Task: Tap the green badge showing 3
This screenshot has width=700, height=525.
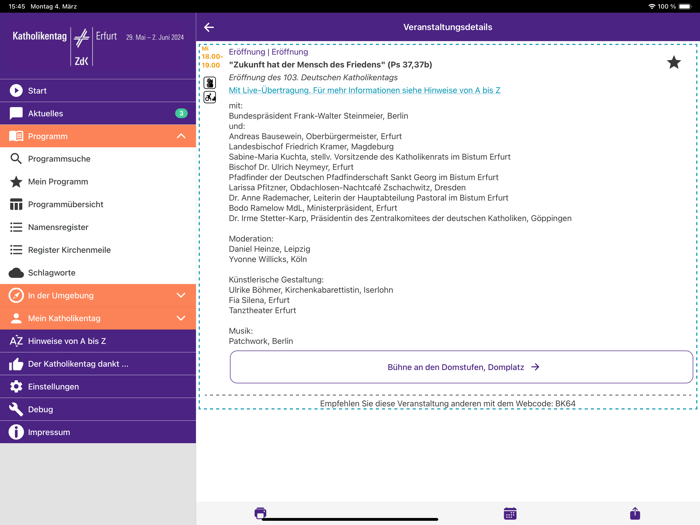Action: [x=181, y=113]
